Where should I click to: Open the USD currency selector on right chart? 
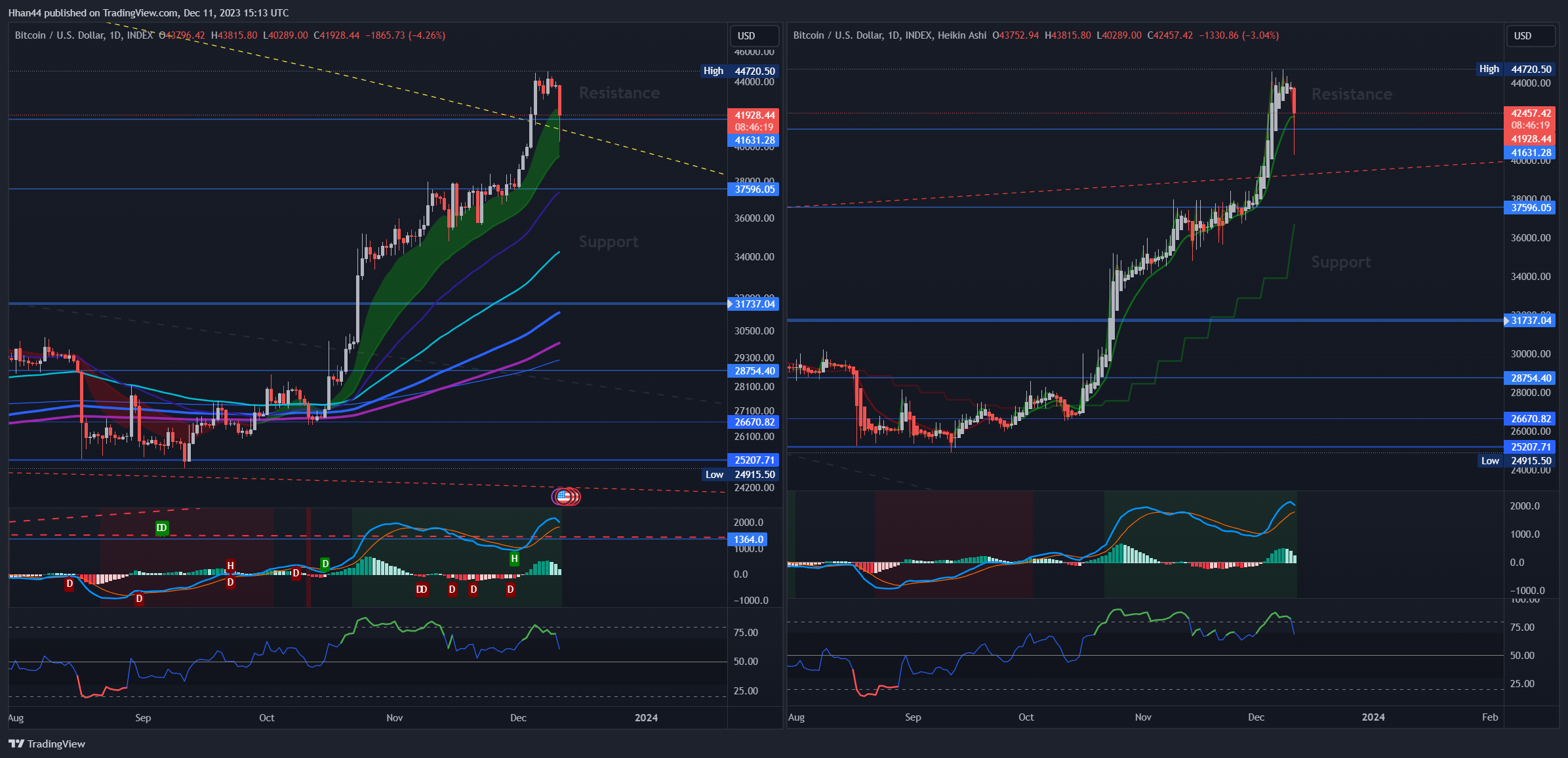pyautogui.click(x=1530, y=35)
